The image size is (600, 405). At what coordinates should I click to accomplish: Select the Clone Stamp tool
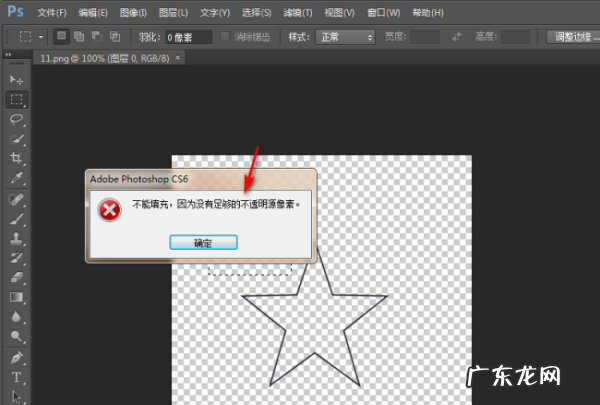point(17,239)
